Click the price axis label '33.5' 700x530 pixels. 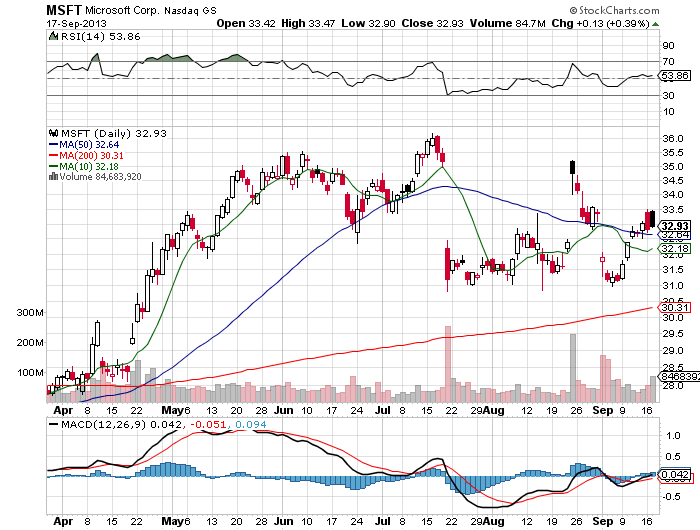coord(672,210)
